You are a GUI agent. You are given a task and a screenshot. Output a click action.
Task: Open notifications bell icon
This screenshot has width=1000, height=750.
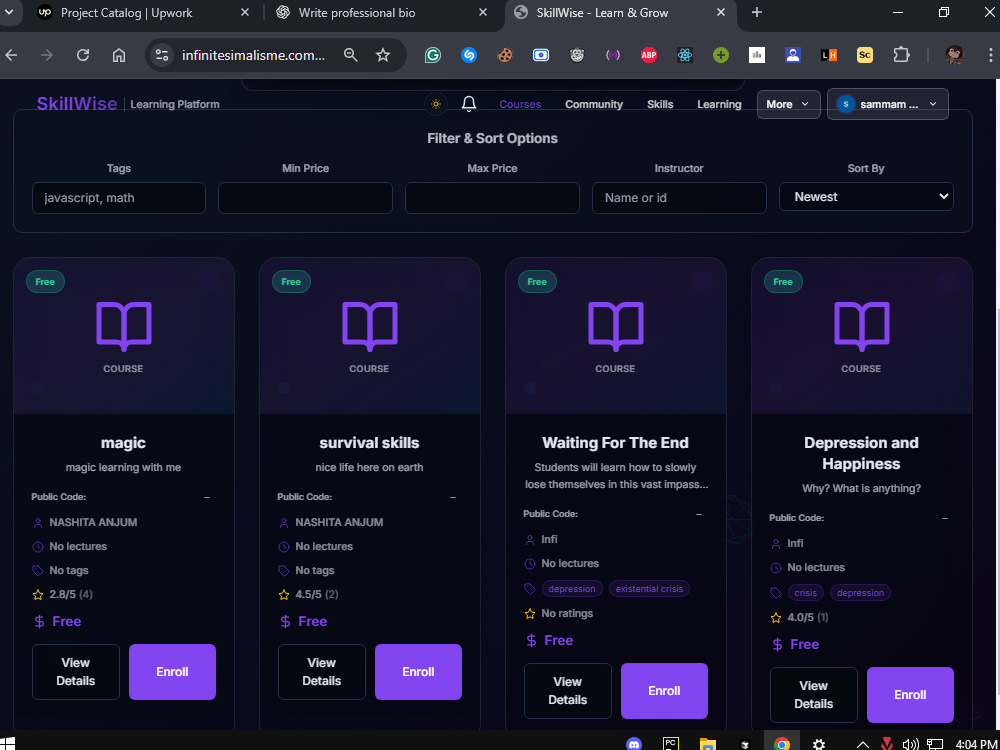click(469, 104)
